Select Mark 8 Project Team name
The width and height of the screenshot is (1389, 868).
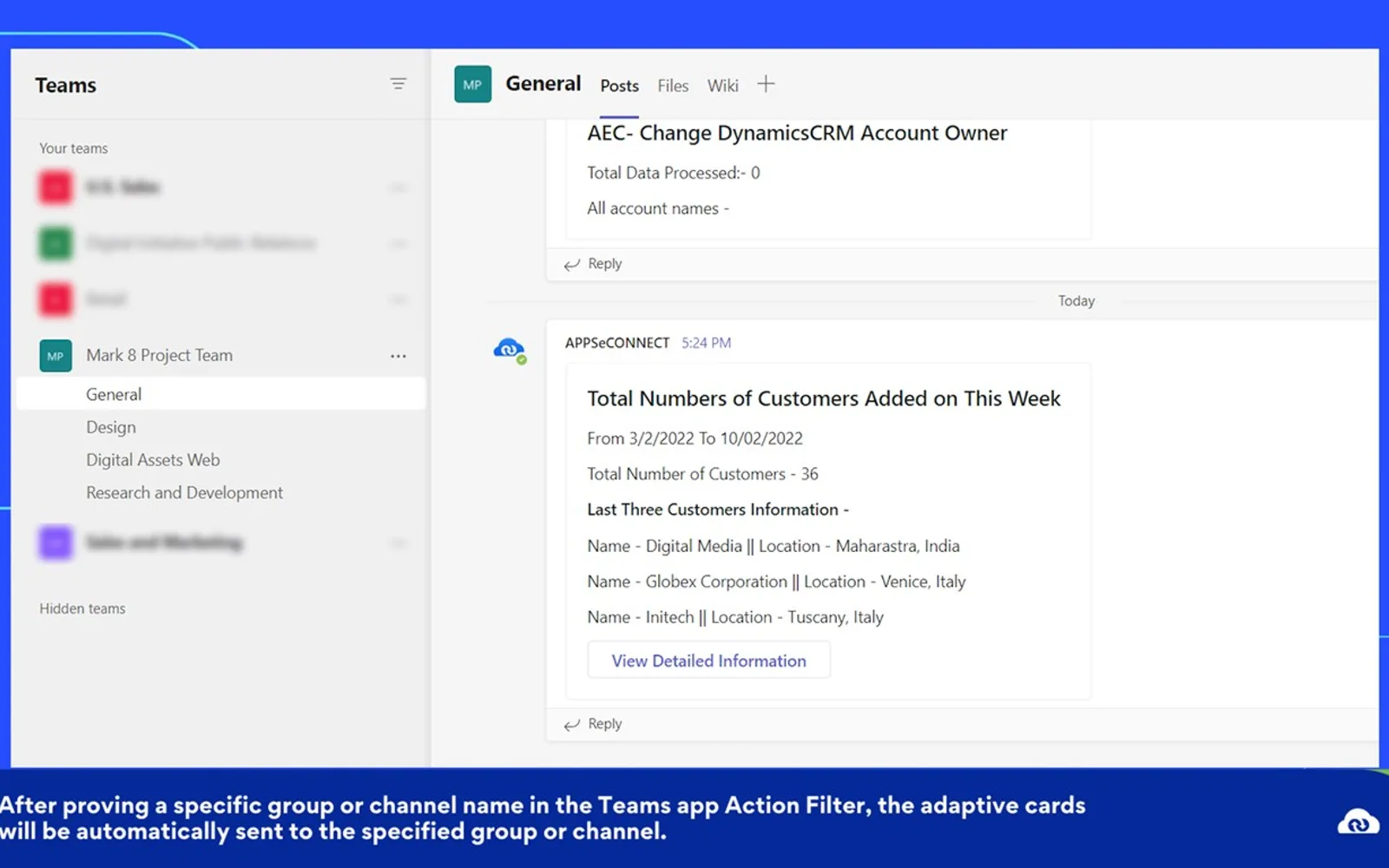click(159, 355)
